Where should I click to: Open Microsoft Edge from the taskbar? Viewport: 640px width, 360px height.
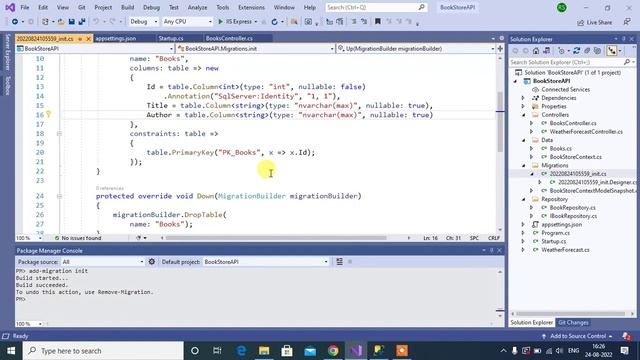tap(241, 351)
